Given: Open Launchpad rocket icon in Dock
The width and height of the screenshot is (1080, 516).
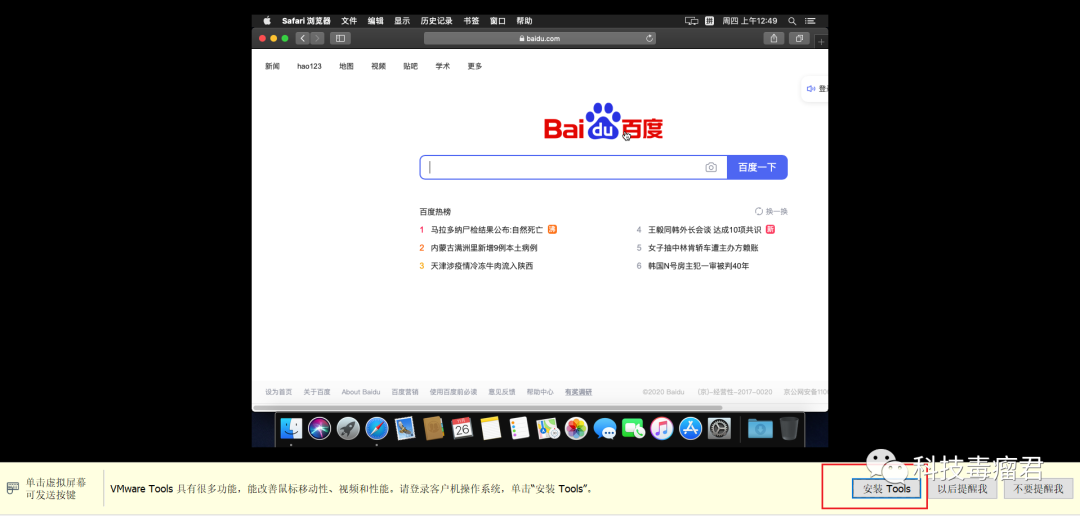Looking at the screenshot, I should [348, 429].
